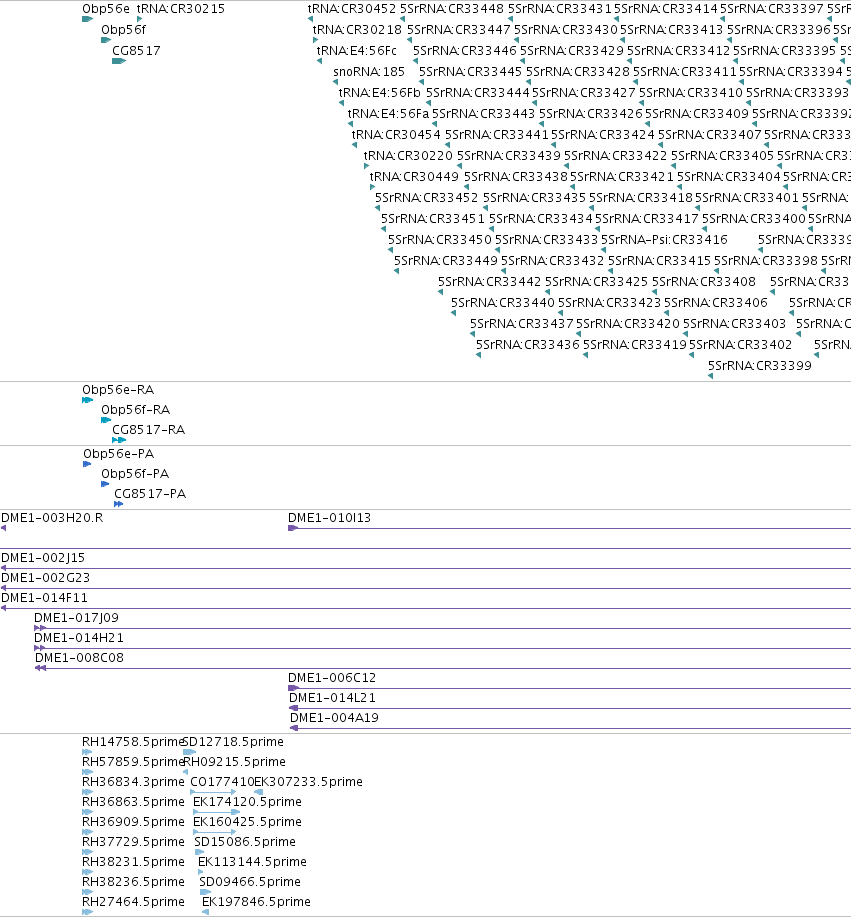The height and width of the screenshot is (917, 851).
Task: Select the Obp56f gene feature label
Action: tap(123, 30)
